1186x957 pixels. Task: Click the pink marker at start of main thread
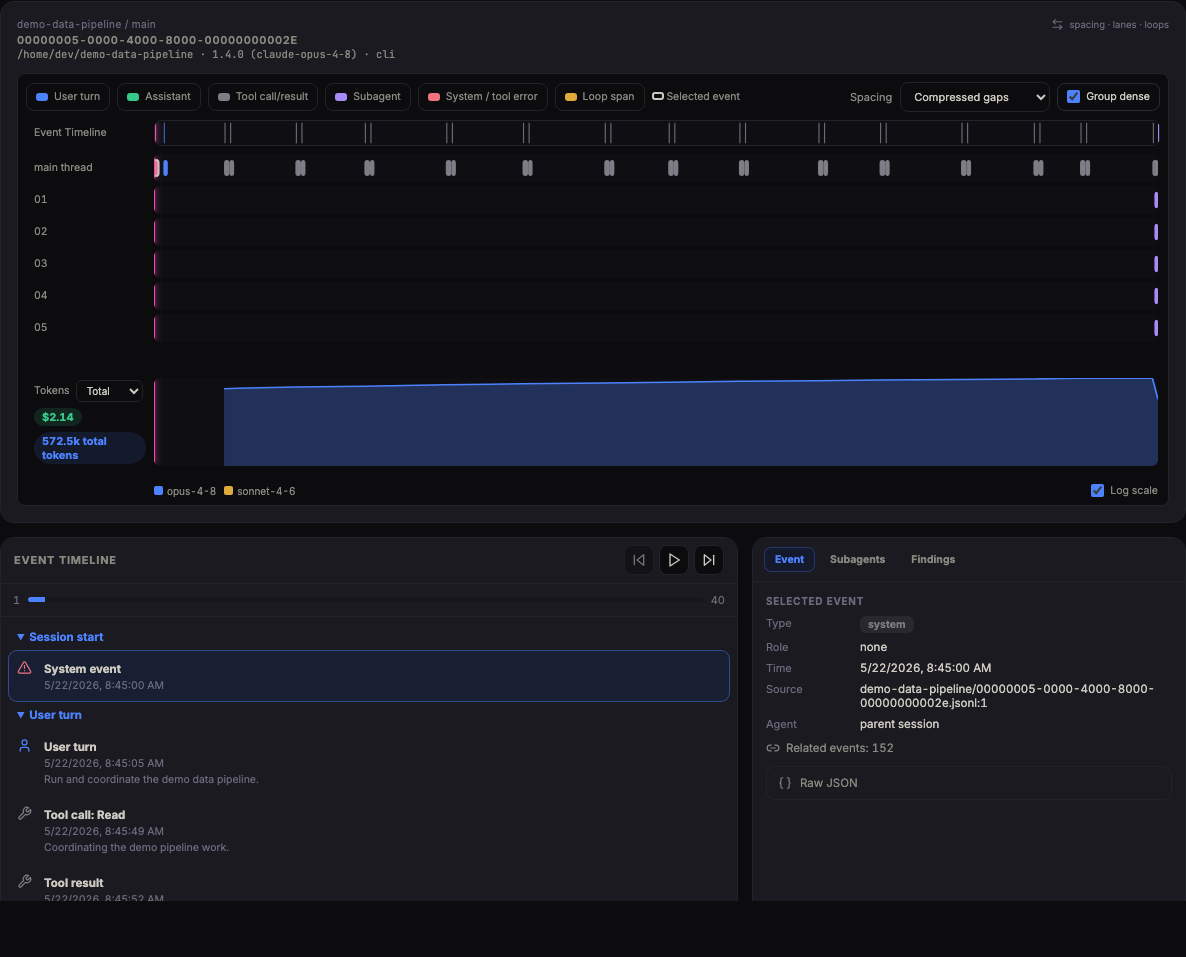(157, 168)
